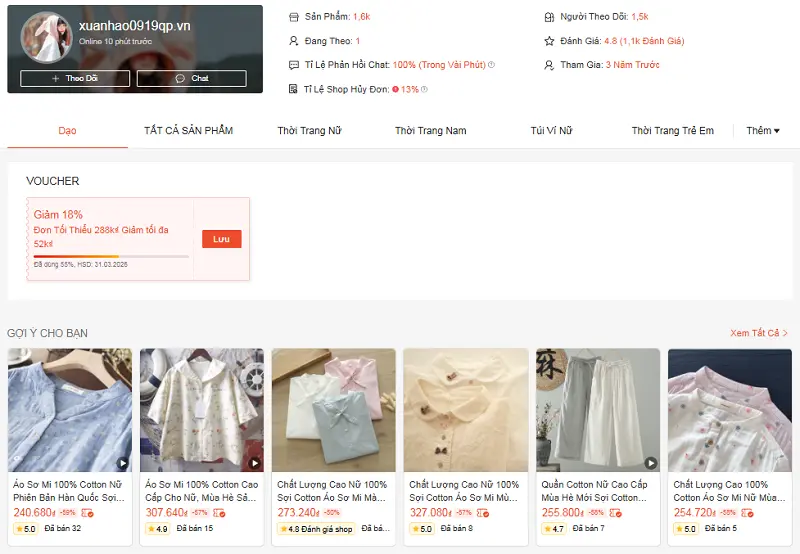Click the 327.080đ price

tap(431, 513)
